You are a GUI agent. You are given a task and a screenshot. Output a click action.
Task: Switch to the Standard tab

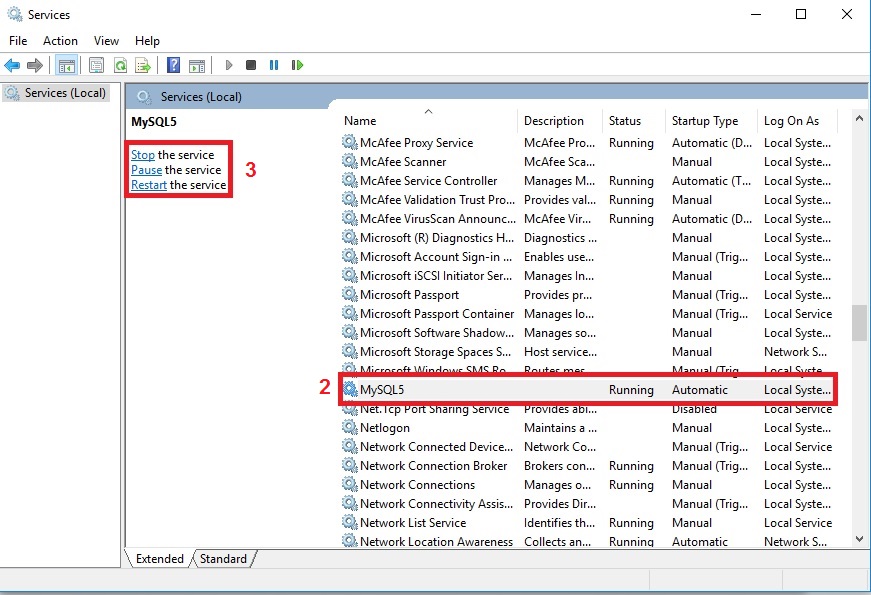(223, 559)
